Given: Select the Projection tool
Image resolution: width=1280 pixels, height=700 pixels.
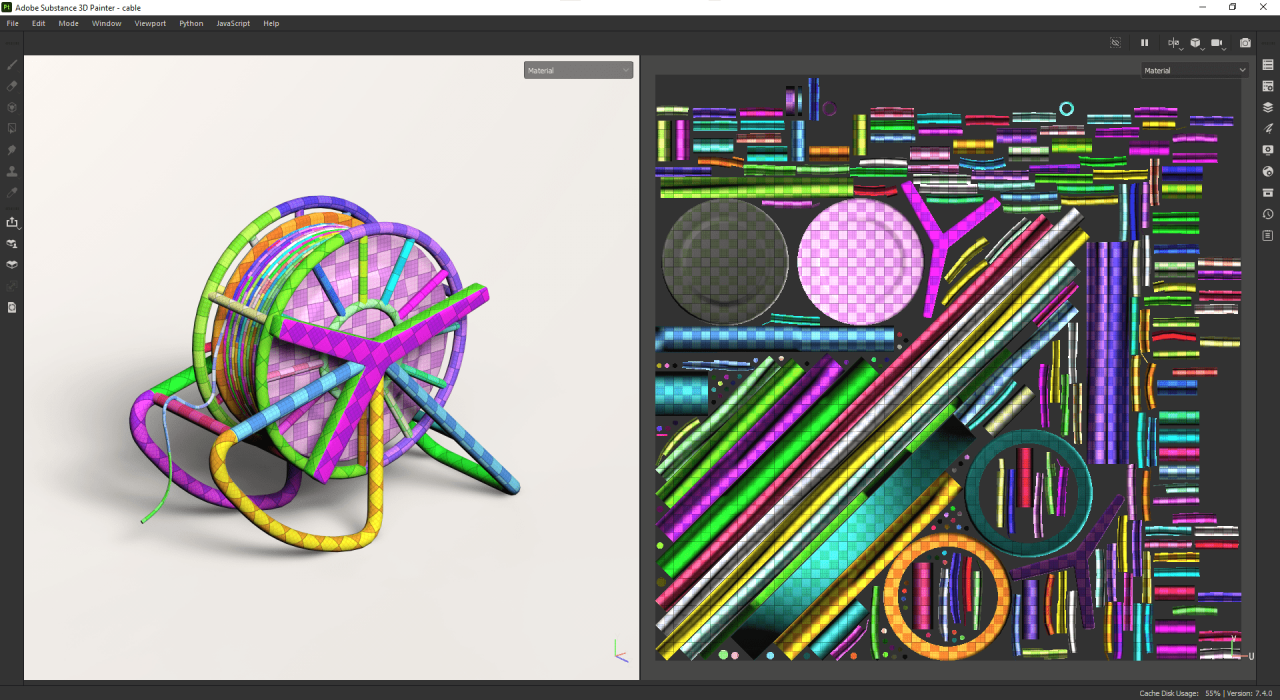Looking at the screenshot, I should pyautogui.click(x=12, y=107).
